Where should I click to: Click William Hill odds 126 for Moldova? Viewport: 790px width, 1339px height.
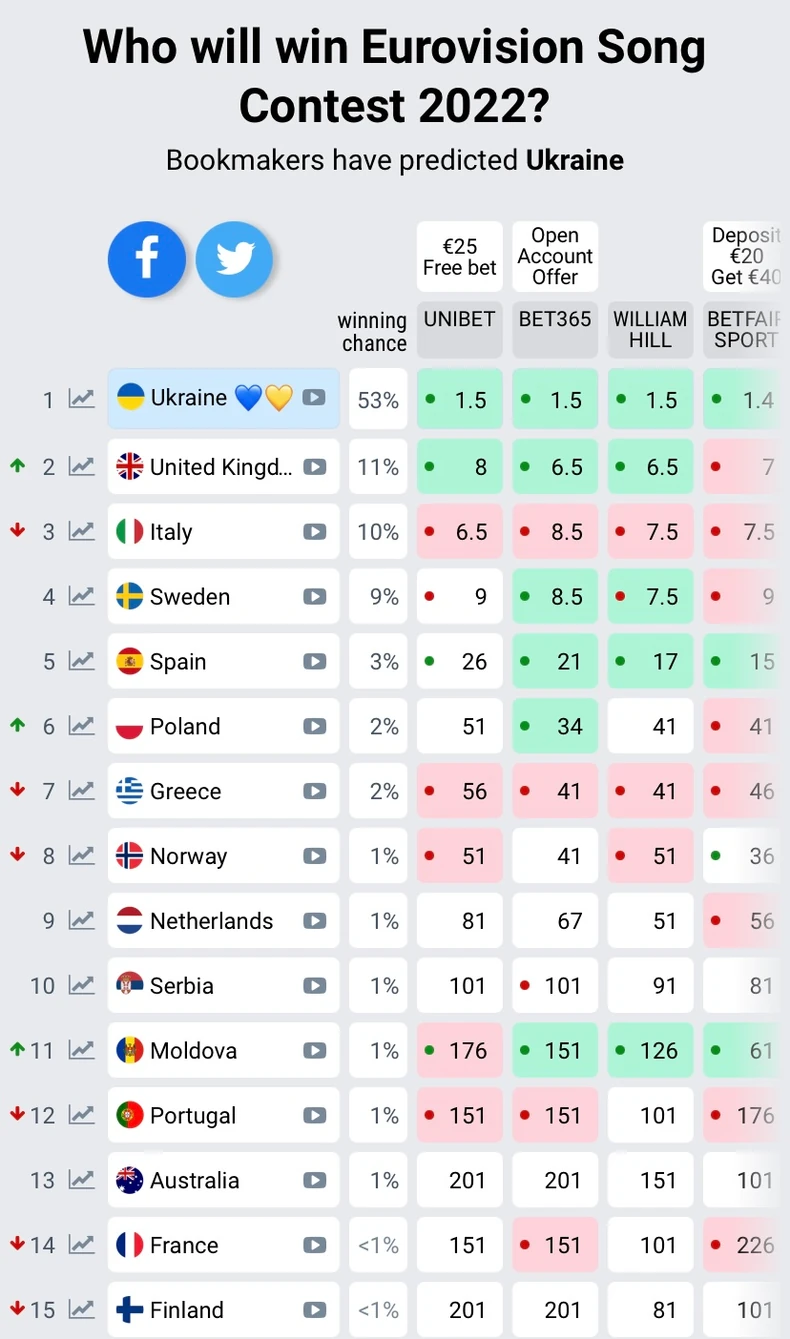tap(650, 1051)
